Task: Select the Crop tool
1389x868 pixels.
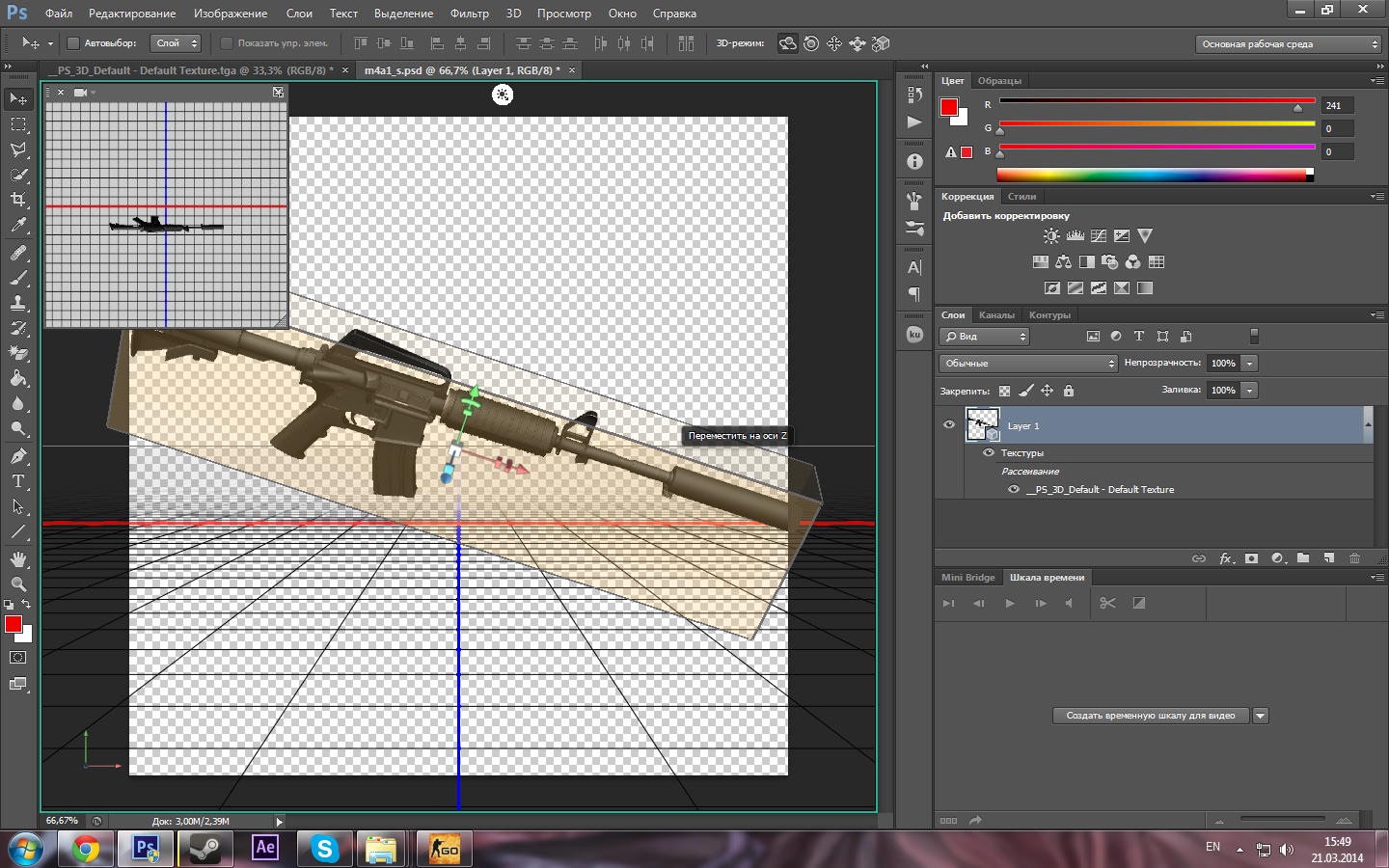Action: point(18,200)
